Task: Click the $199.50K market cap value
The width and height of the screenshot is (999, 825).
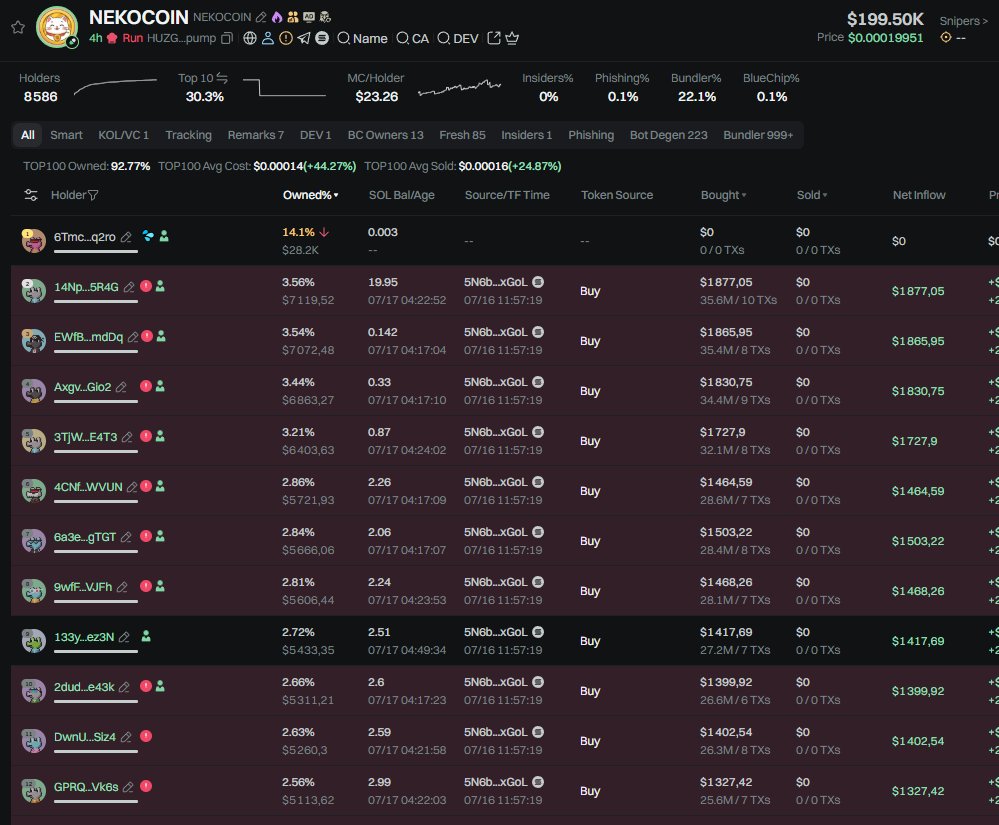Action: (885, 19)
